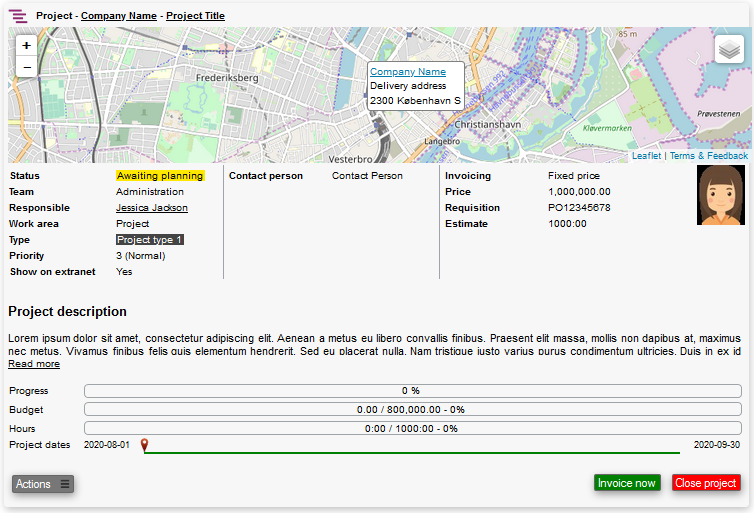Click the Project type 1 tag

tap(150, 240)
